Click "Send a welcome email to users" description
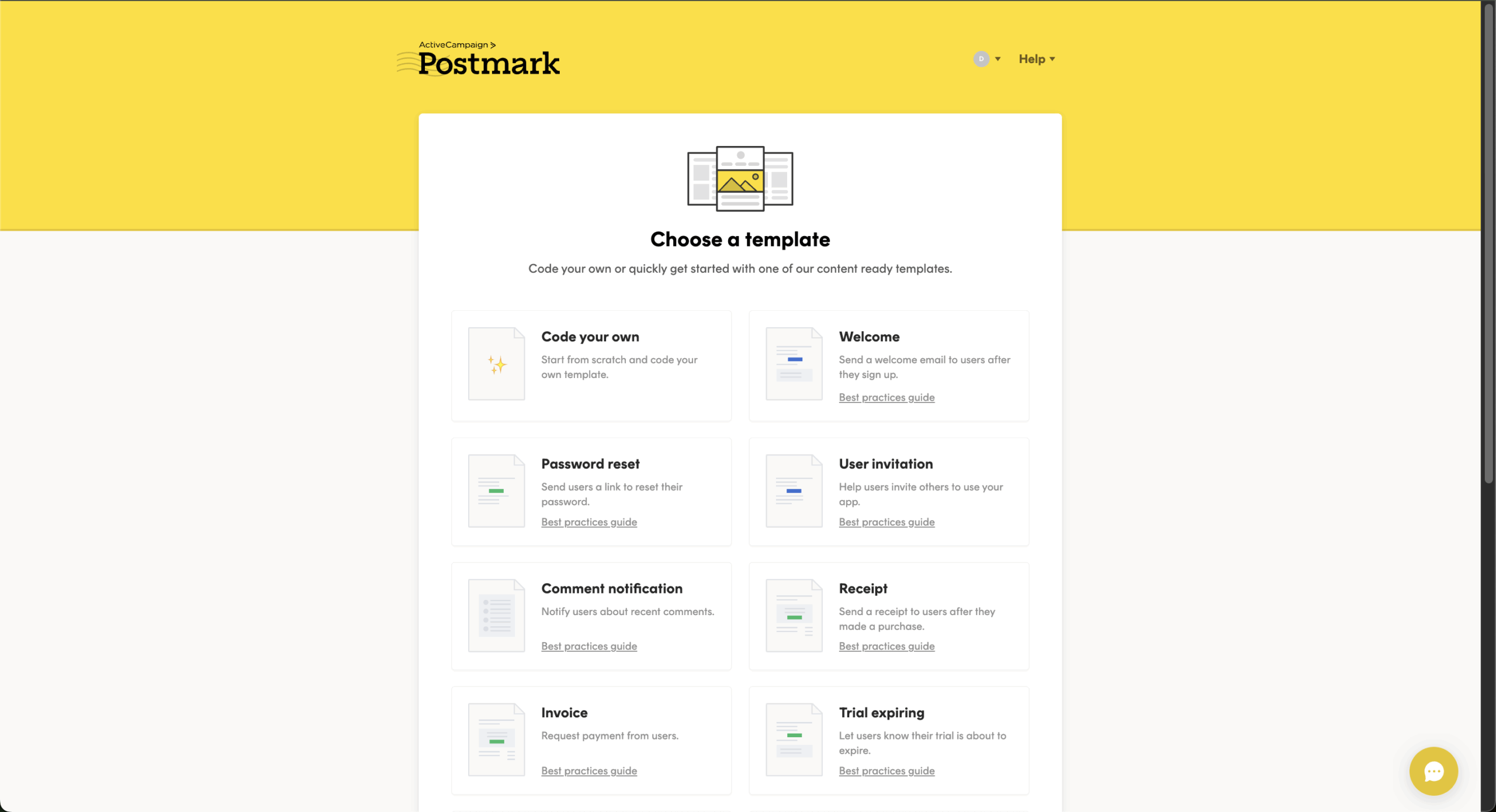The image size is (1496, 812). point(924,367)
